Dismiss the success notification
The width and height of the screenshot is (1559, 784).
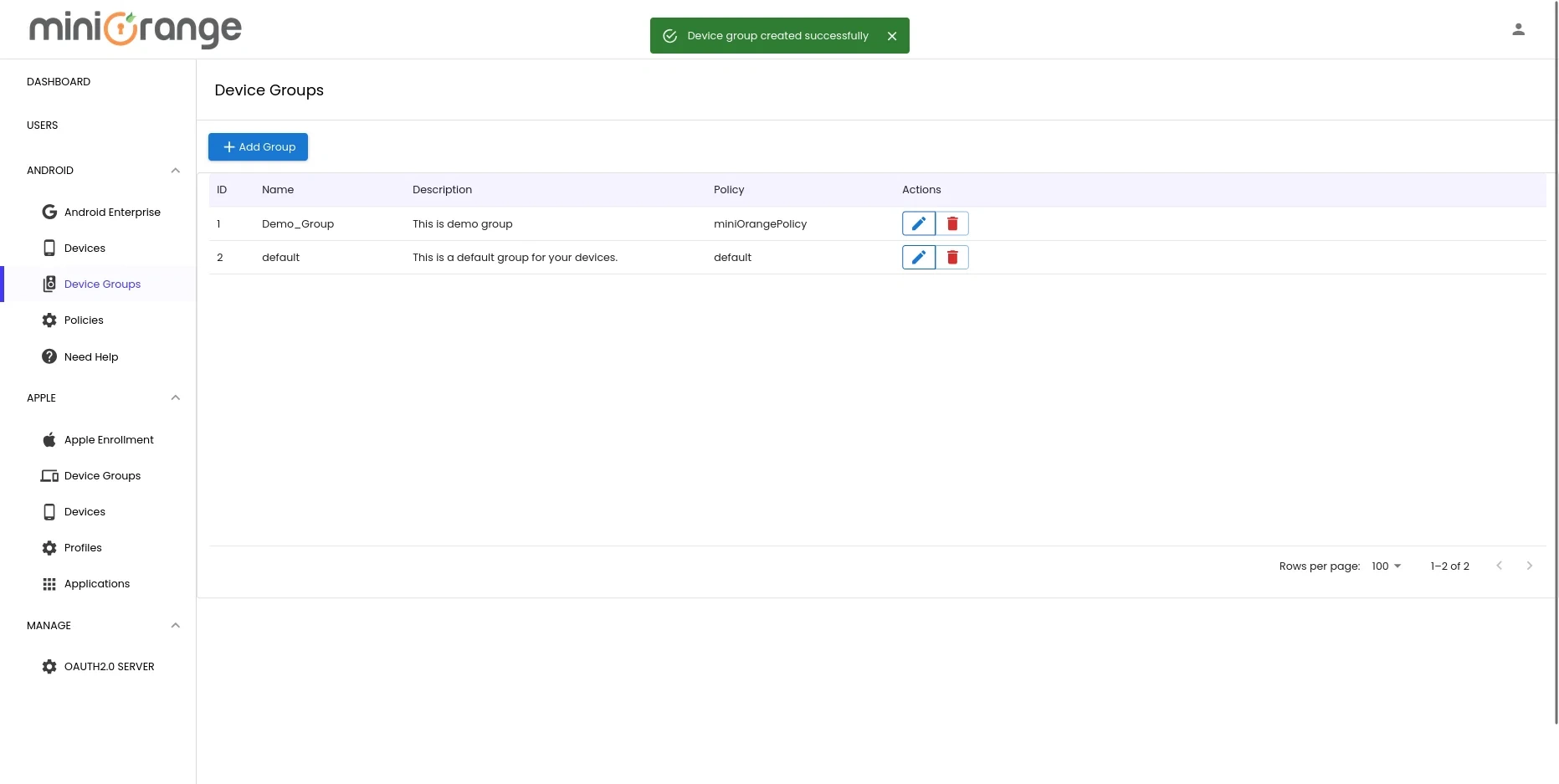(892, 35)
